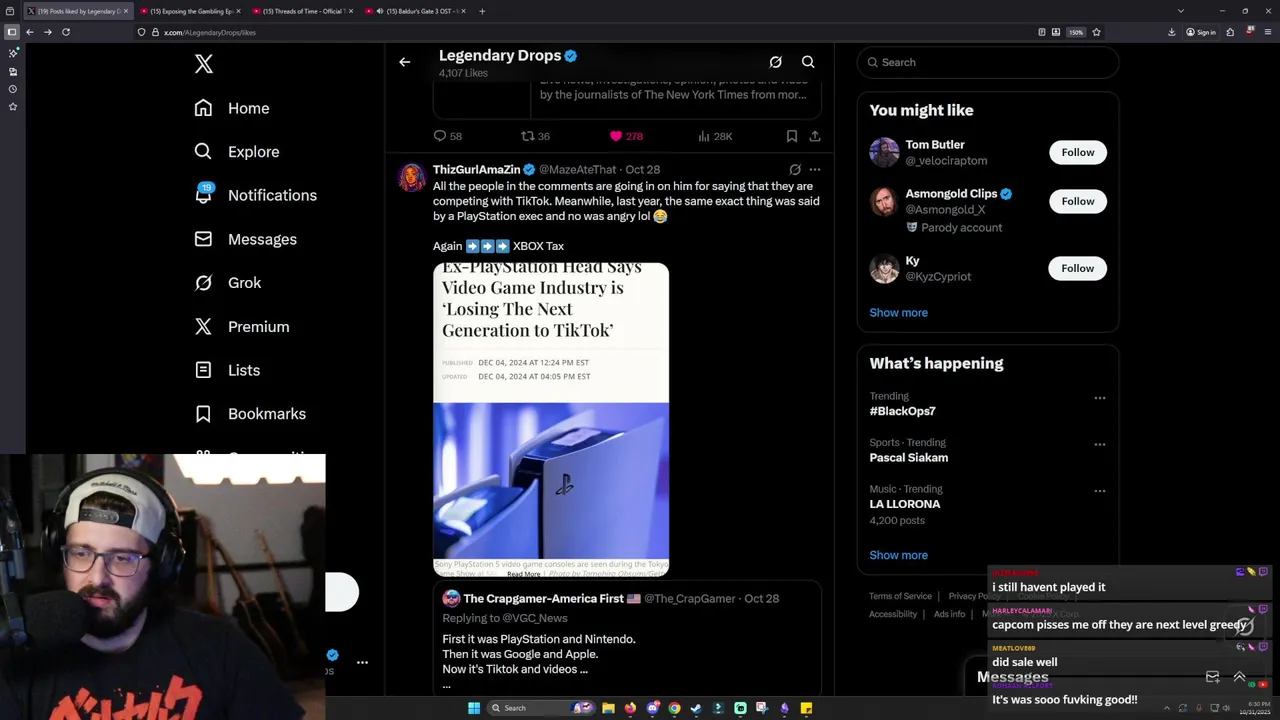The width and height of the screenshot is (1280, 720).
Task: Open the Ex-PlayStation Head article image
Action: click(x=551, y=420)
